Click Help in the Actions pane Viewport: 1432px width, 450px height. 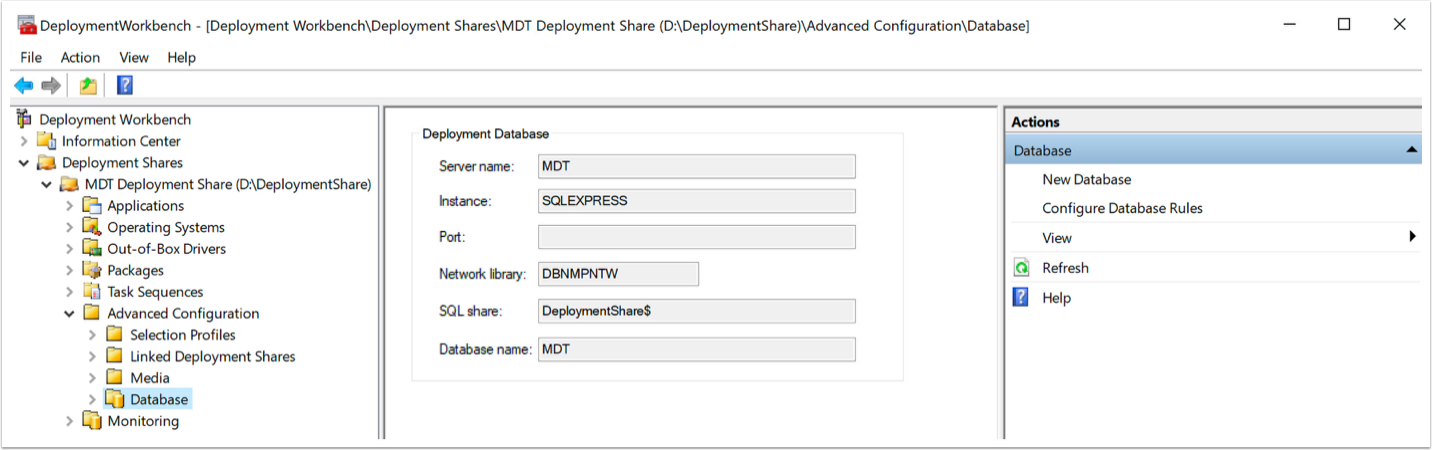tap(1056, 297)
